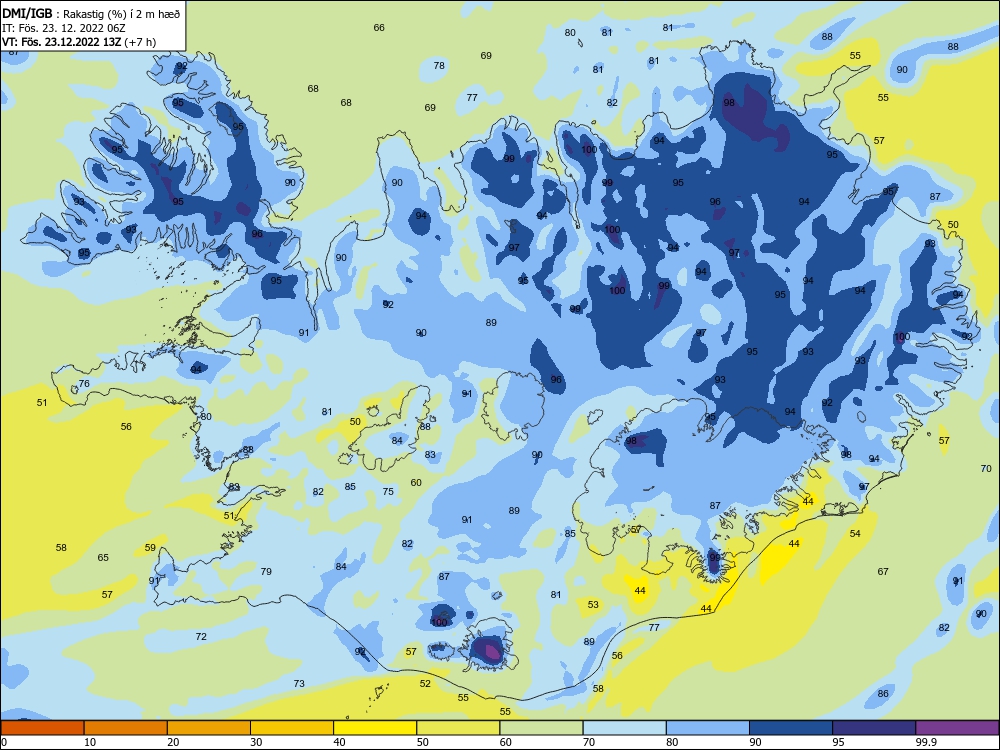The image size is (1000, 750).
Task: Click the dark orange 0–10 legend swatch
Action: click(42, 728)
